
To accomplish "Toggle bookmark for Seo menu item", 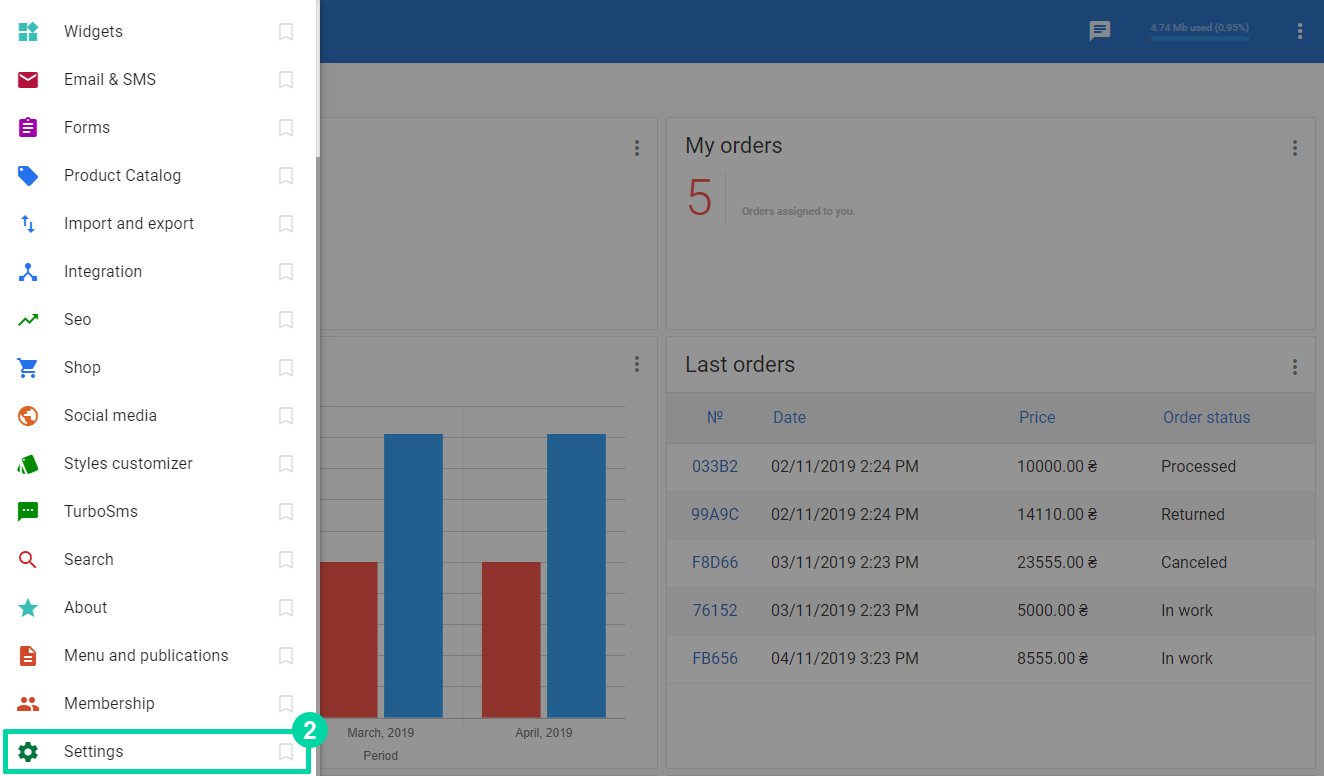I will point(286,320).
